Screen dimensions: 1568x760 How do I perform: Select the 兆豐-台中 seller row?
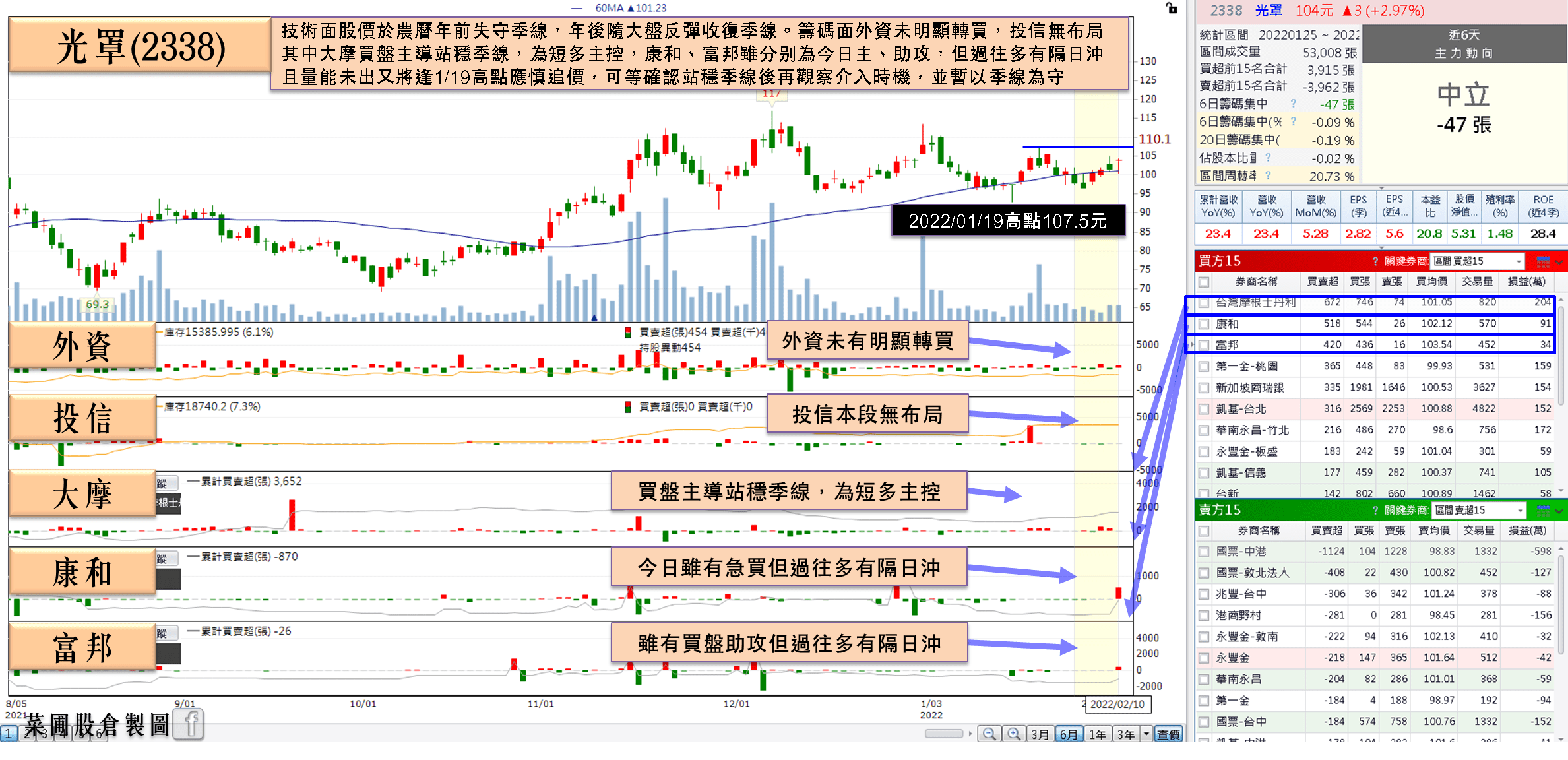[x=1375, y=594]
